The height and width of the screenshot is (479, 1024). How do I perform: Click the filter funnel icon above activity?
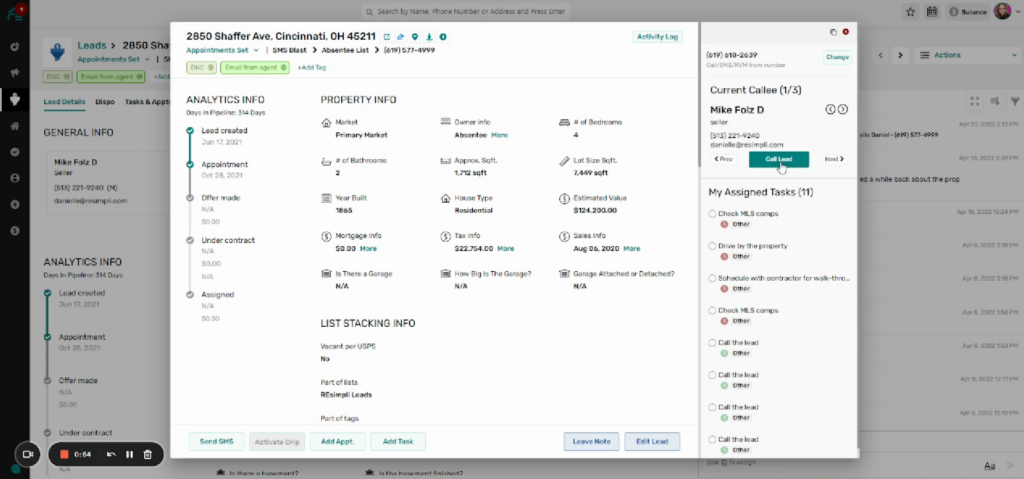1015,101
